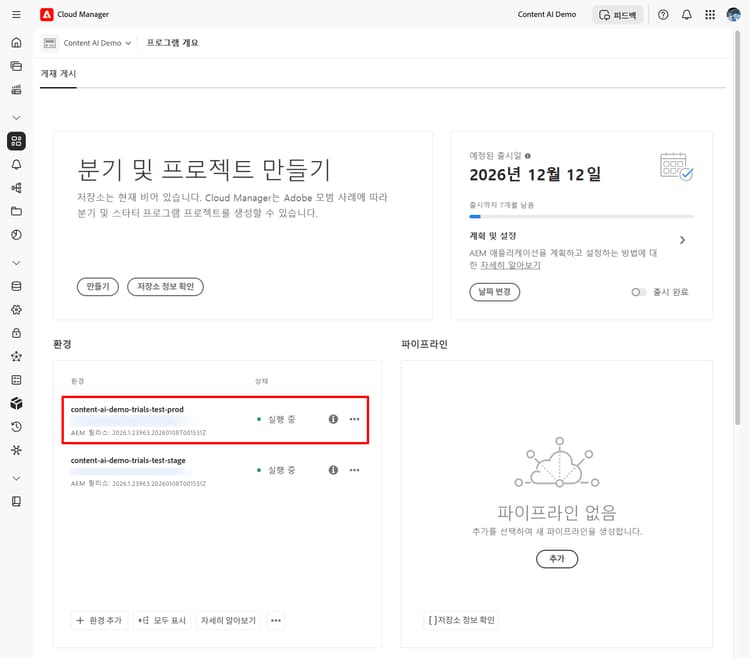The height and width of the screenshot is (658, 750).
Task: Open the environments database icon in sidebar
Action: [x=16, y=286]
